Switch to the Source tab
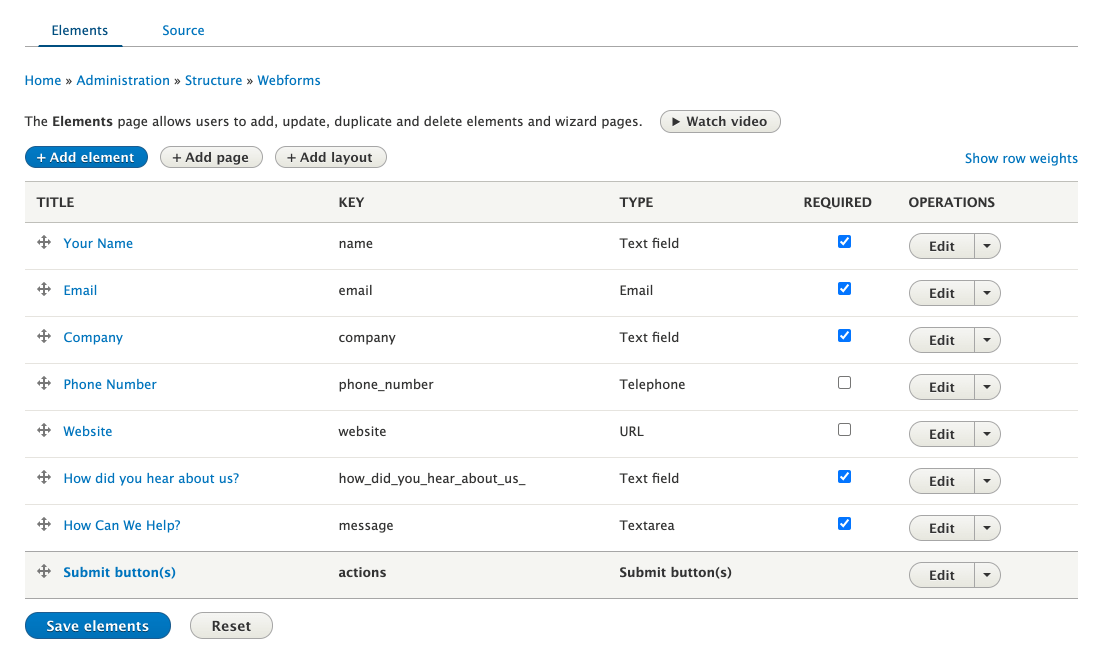The image size is (1100, 659). 183,30
